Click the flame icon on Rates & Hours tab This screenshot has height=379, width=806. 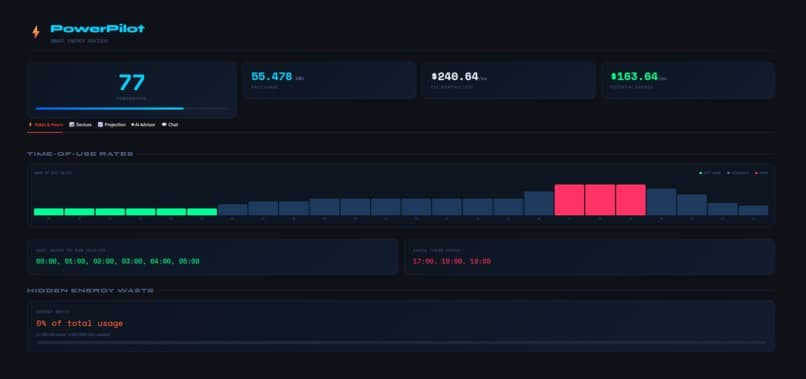(x=30, y=124)
